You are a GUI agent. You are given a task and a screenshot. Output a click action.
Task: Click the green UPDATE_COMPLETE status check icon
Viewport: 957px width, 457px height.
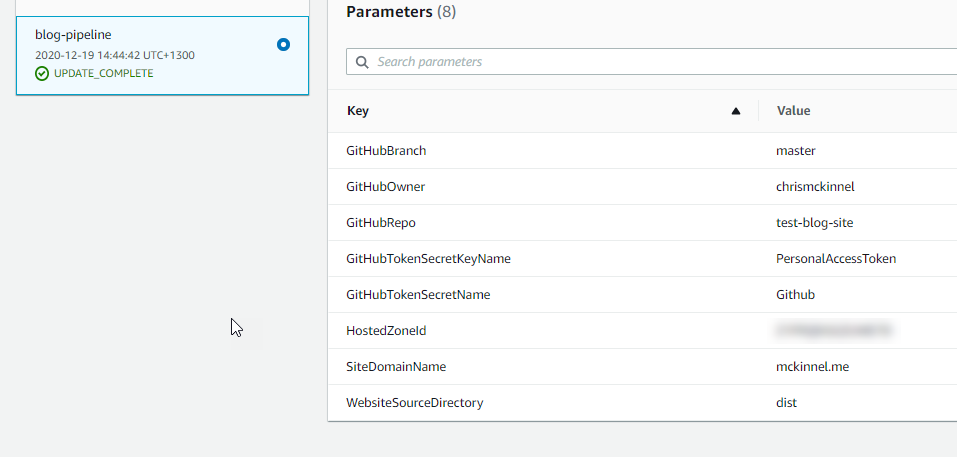(x=42, y=73)
